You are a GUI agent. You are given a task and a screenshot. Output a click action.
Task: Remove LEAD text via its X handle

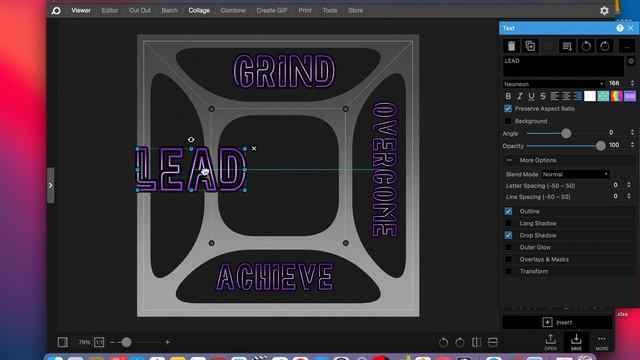click(254, 149)
